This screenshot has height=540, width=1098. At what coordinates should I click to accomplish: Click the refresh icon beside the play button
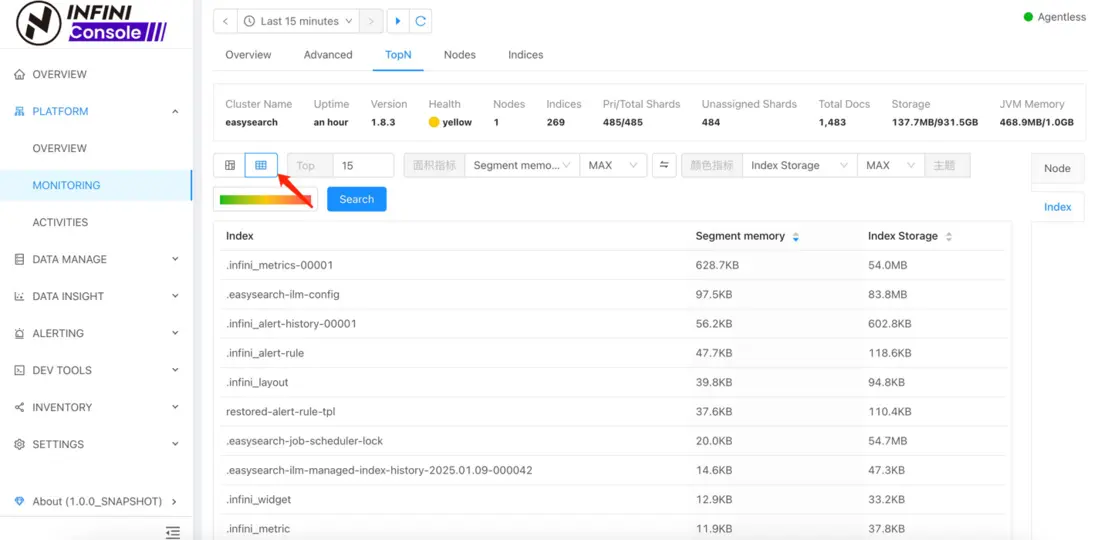[x=421, y=21]
